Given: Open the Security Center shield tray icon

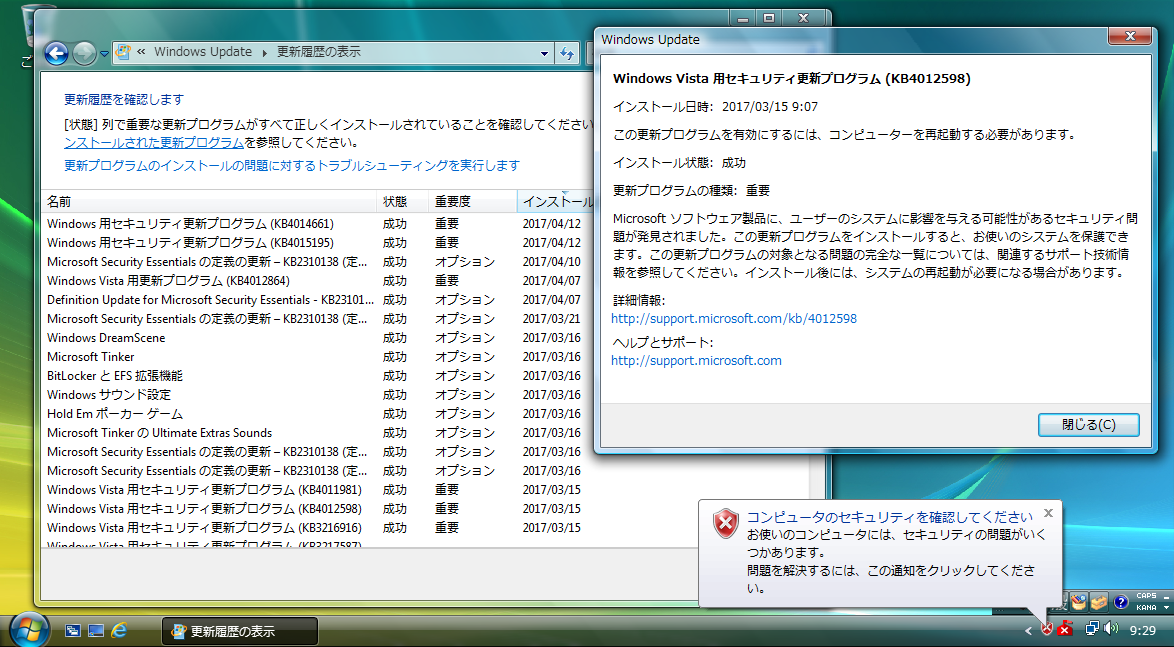Looking at the screenshot, I should pos(1047,628).
